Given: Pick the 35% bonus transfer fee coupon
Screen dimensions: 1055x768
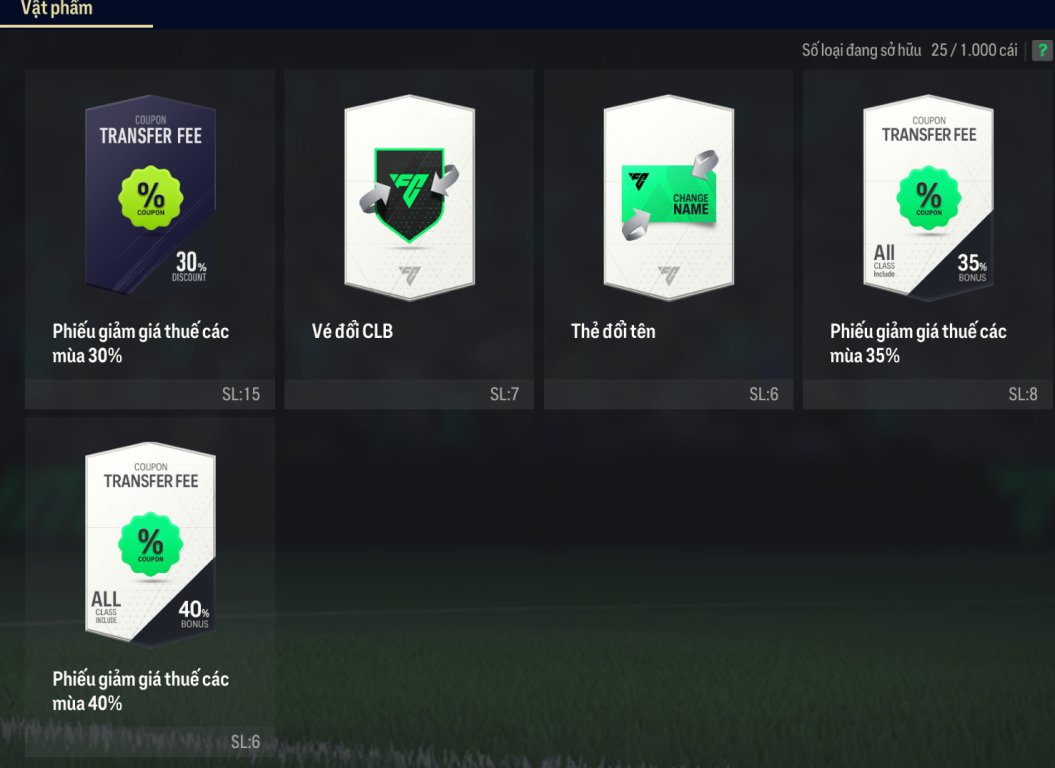Looking at the screenshot, I should (929, 197).
